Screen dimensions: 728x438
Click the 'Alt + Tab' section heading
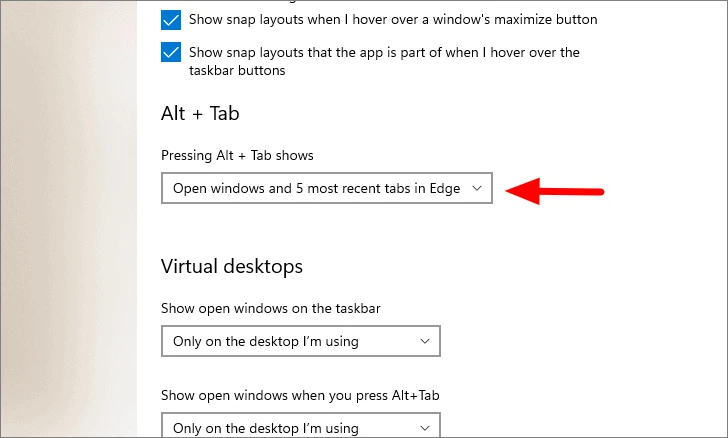[x=200, y=113]
